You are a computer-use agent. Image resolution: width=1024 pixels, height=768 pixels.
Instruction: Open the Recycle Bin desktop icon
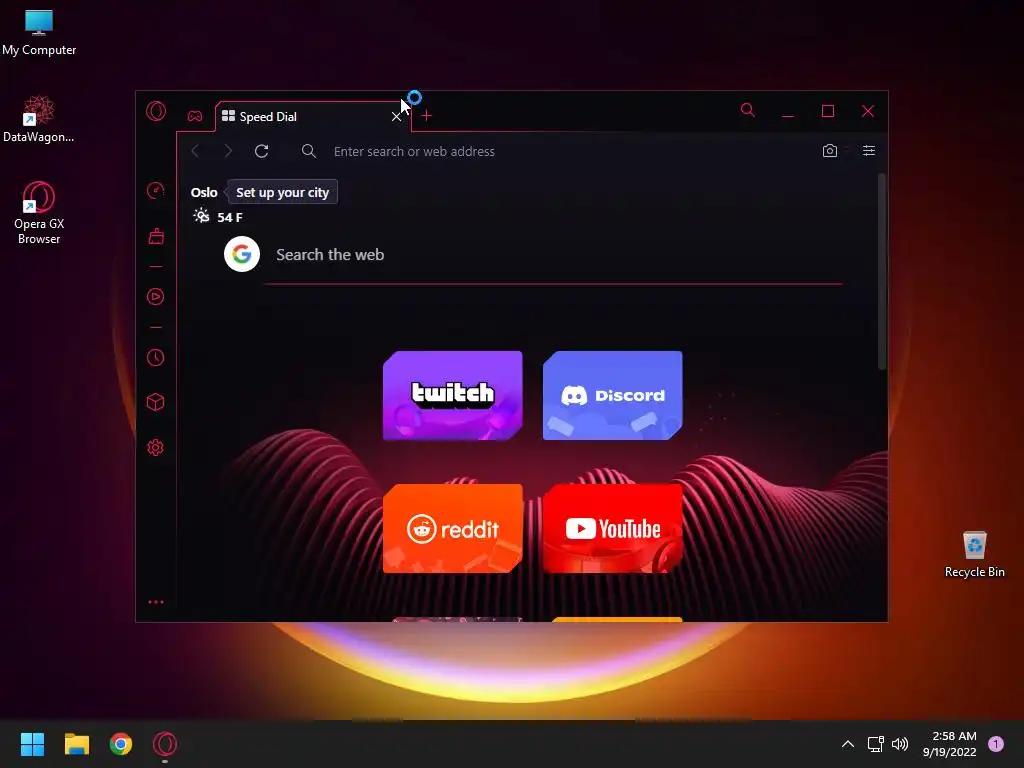[974, 554]
